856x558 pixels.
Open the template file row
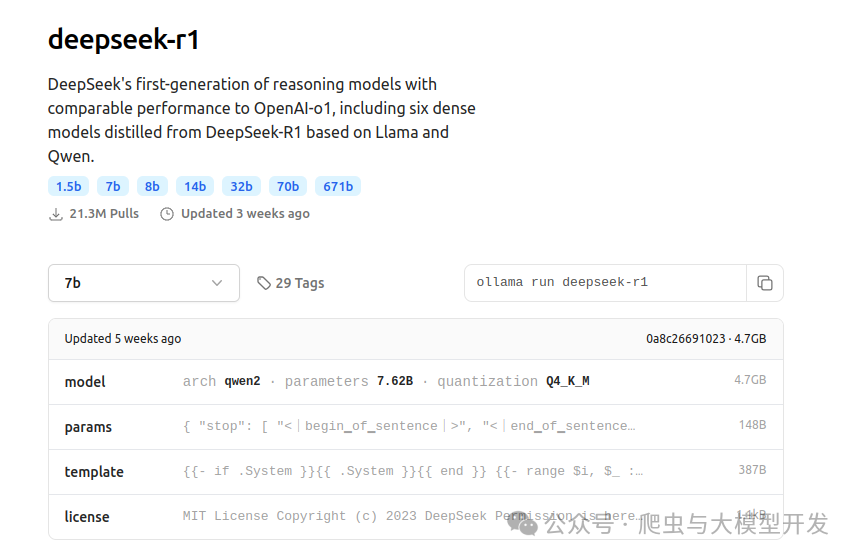tap(416, 472)
